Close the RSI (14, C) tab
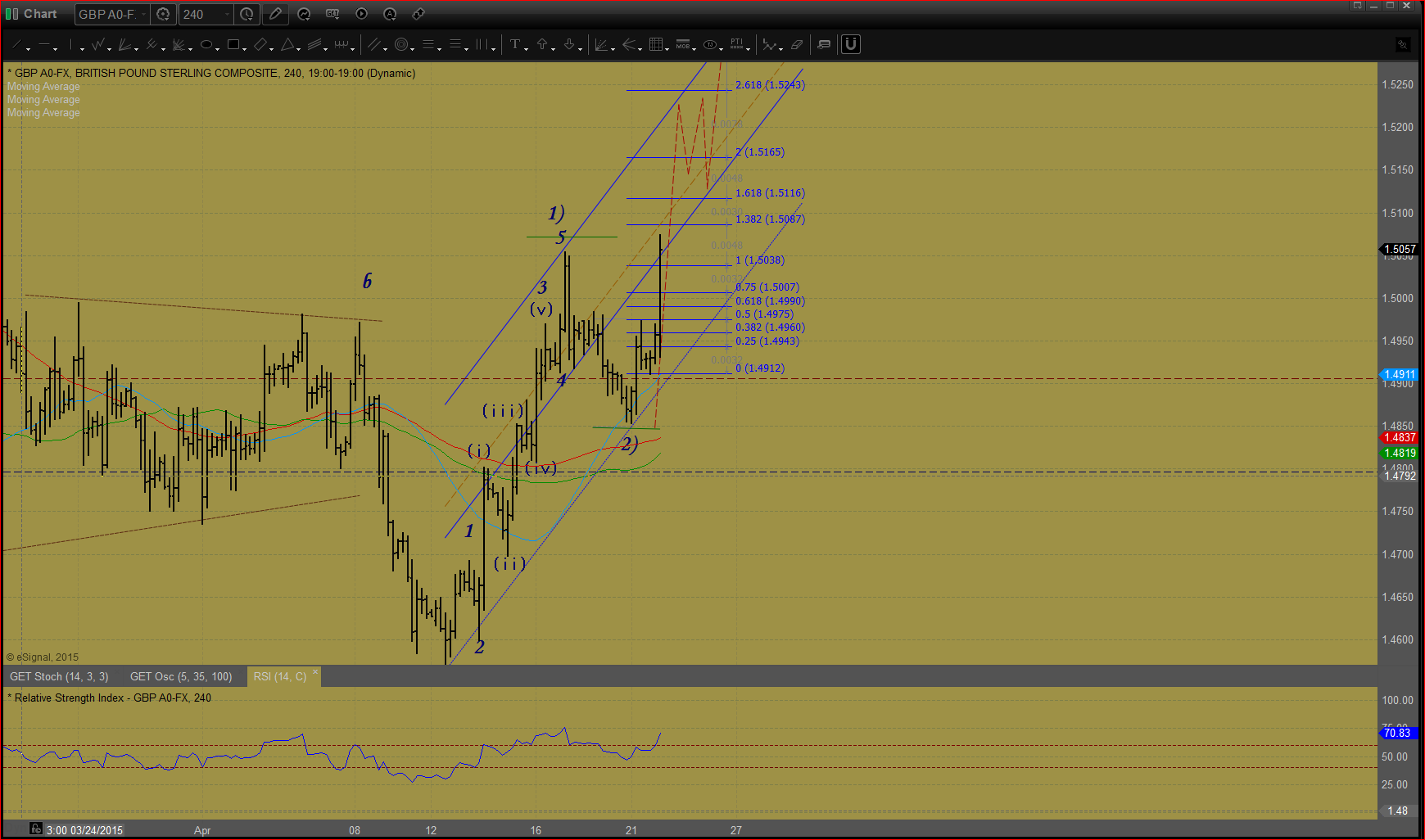The image size is (1425, 840). click(x=315, y=672)
